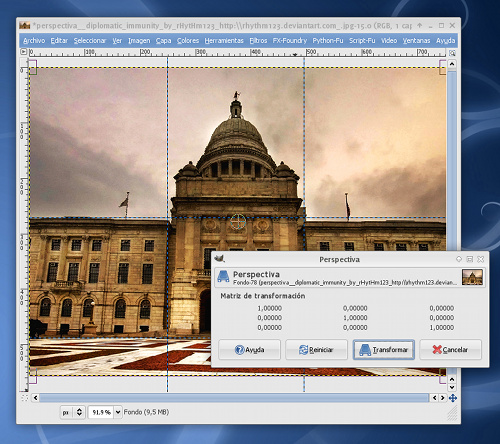Click the GIMP icon in image window title

pos(25,25)
